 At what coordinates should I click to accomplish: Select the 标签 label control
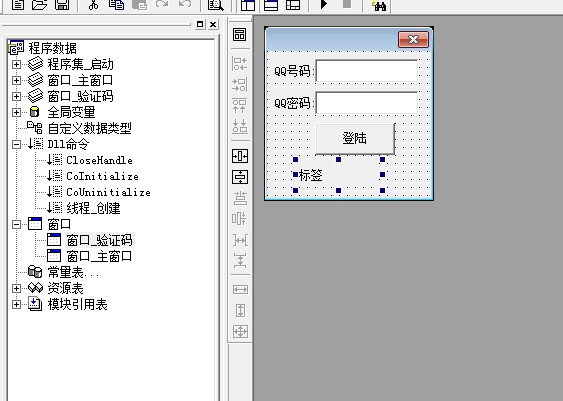pyautogui.click(x=339, y=175)
